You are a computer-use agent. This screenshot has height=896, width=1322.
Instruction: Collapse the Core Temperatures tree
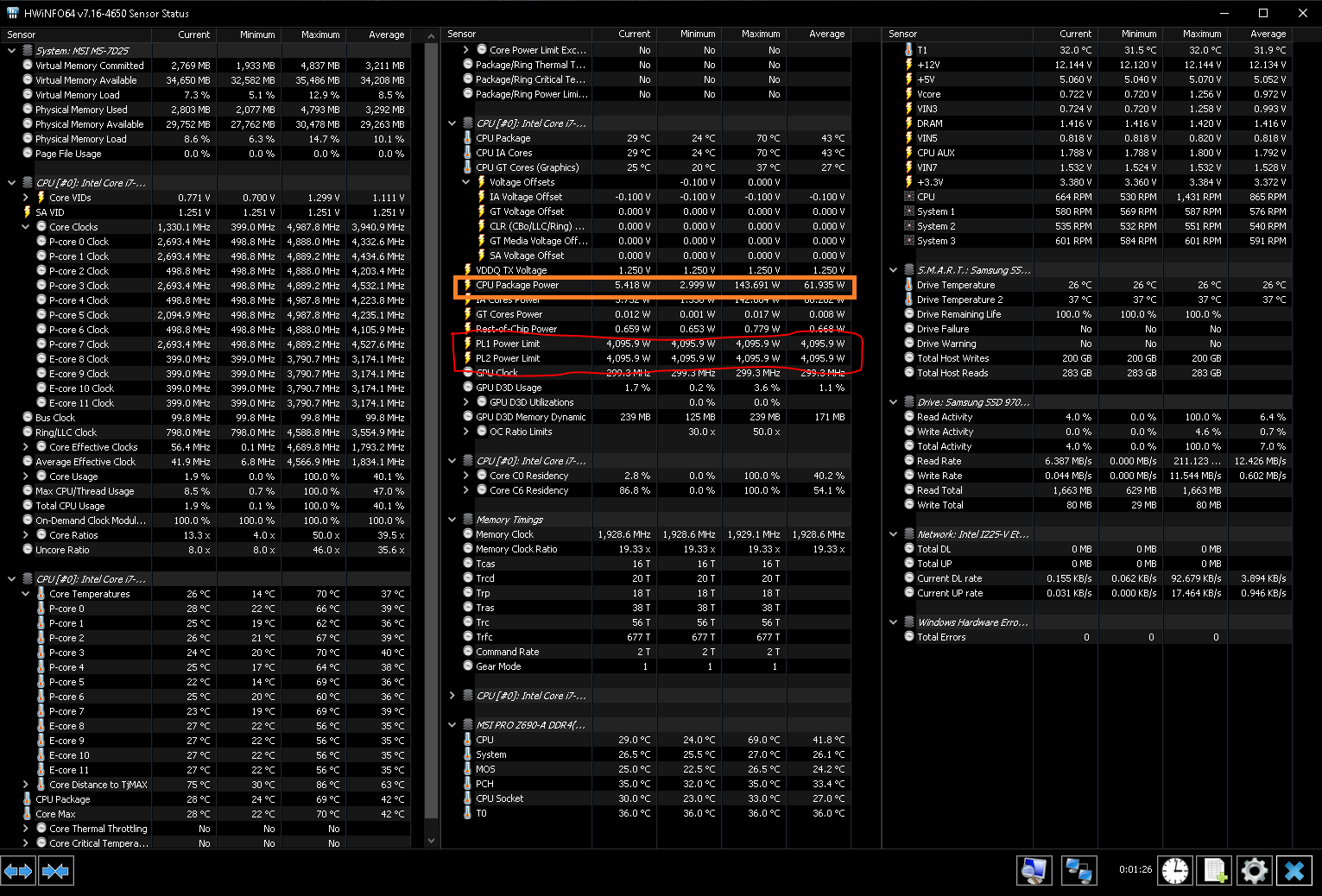click(26, 594)
